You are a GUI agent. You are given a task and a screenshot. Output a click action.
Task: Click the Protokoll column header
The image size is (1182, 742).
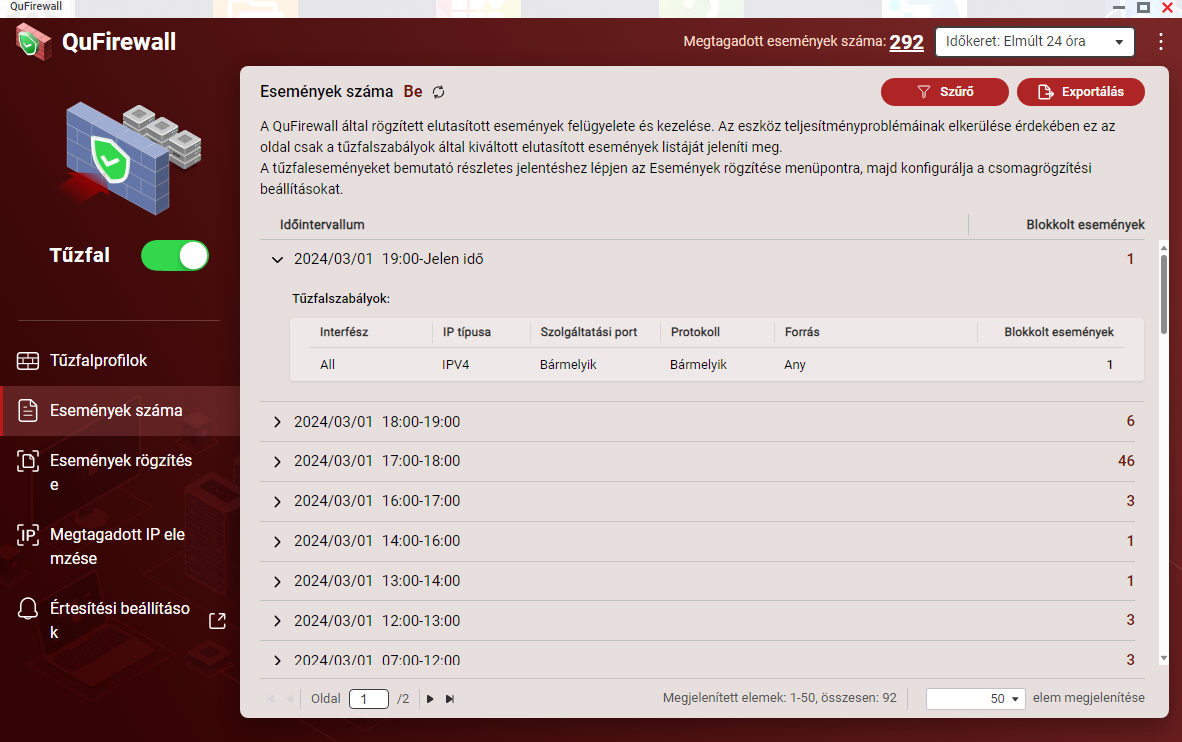(x=695, y=332)
